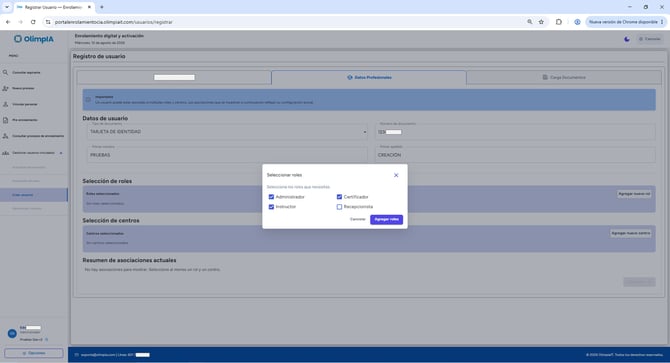Open the Chrome tab search dropdown
This screenshot has width=670, height=363.
click(7, 7)
